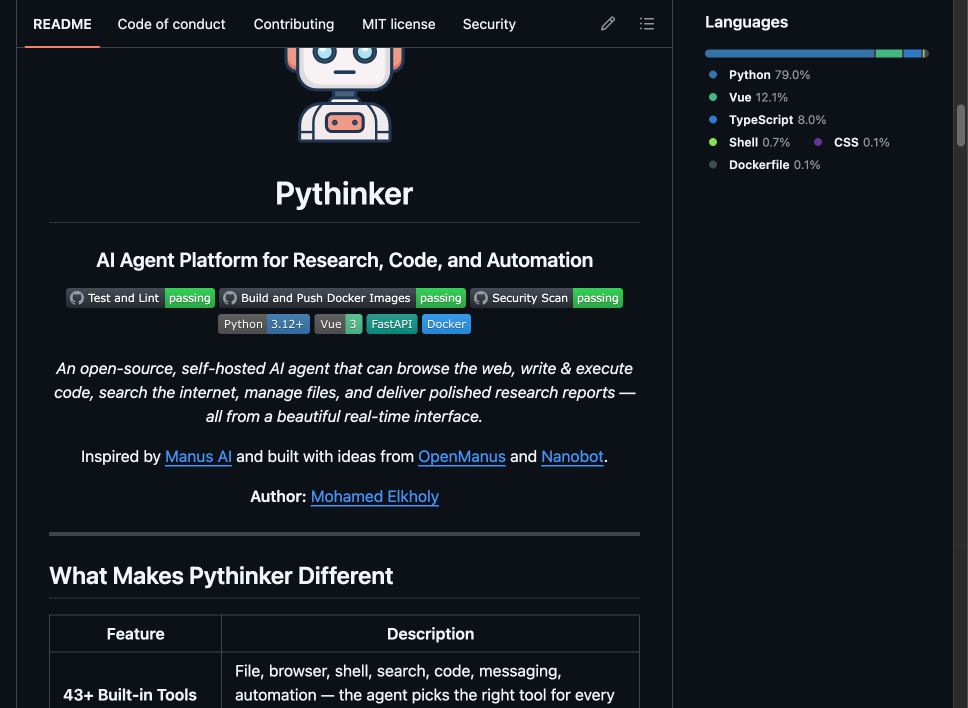This screenshot has height=708, width=968.
Task: Click the TypeScript language dot
Action: tap(714, 119)
